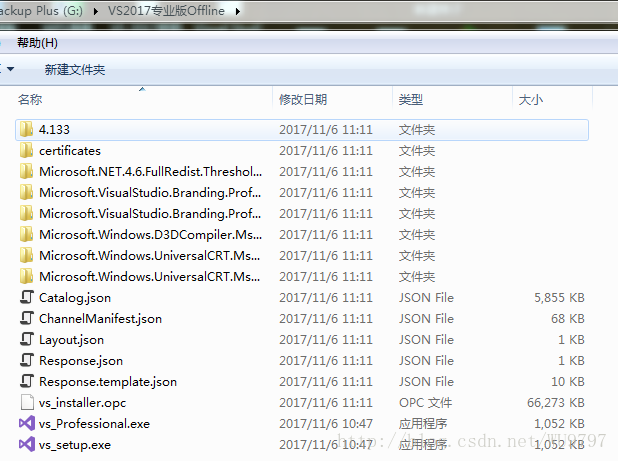Select the folder name Microsoft.NET.4.6.FullRedist.Threshol...
The height and width of the screenshot is (461, 618).
click(151, 171)
